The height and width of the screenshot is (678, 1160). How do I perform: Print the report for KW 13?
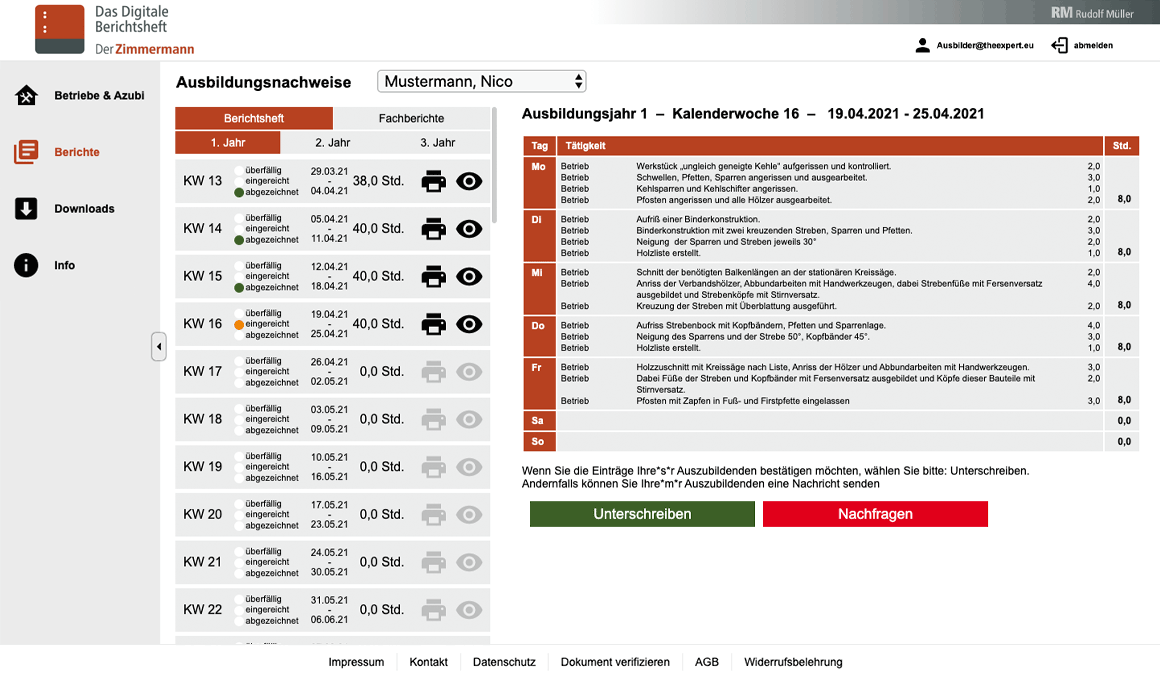(x=433, y=181)
